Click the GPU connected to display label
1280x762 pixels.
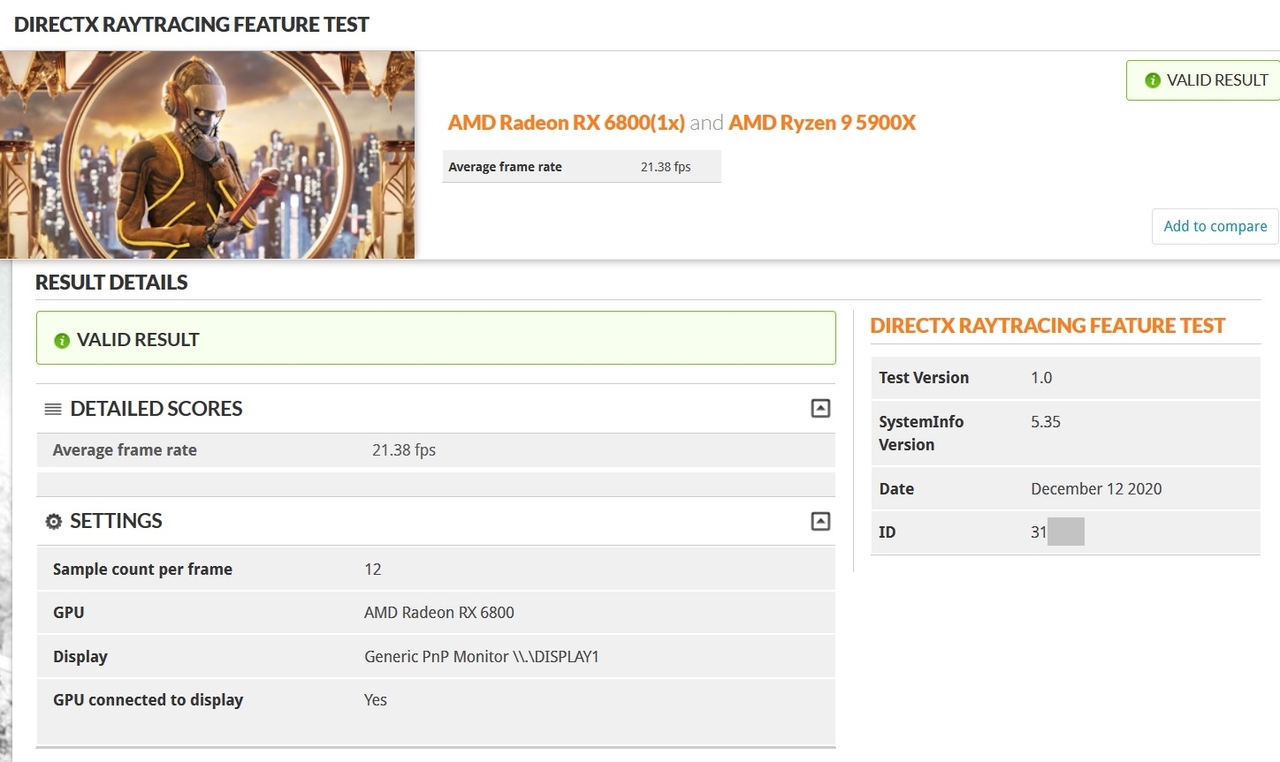(148, 700)
